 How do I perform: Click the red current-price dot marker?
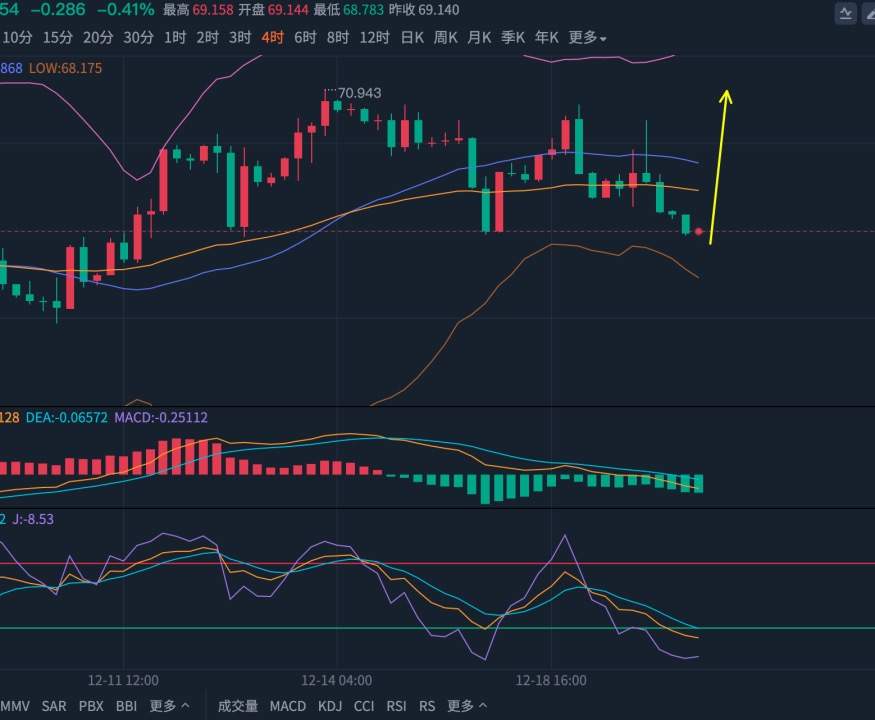point(699,231)
